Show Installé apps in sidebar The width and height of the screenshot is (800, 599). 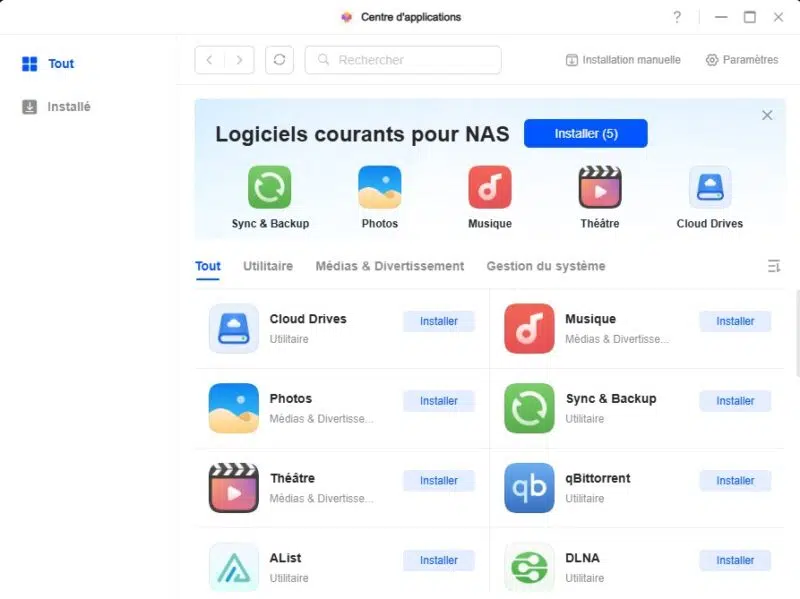point(56,107)
